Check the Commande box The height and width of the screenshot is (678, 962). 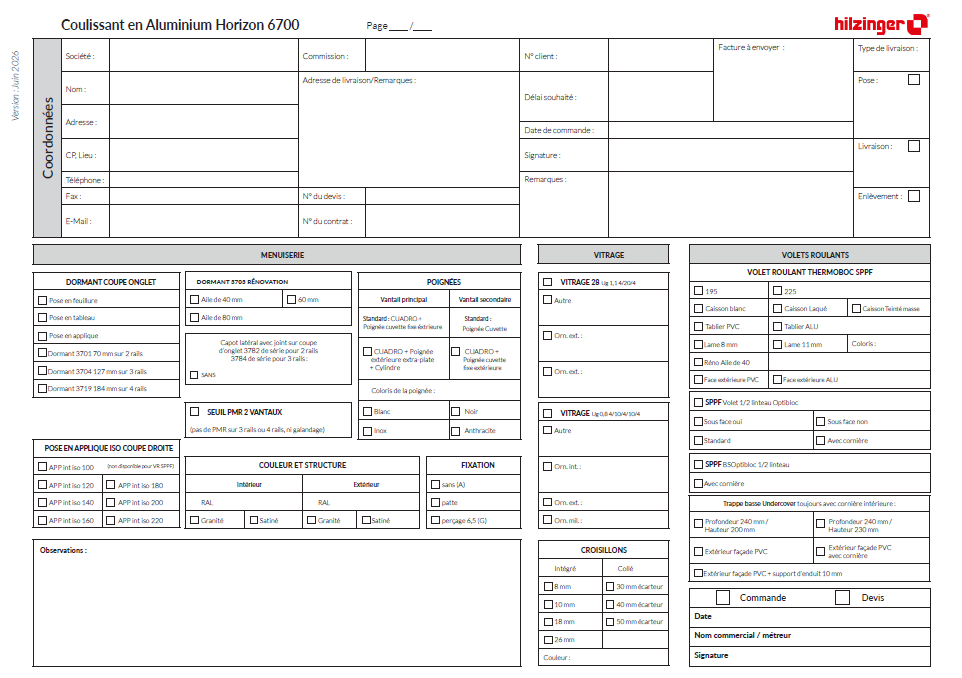pos(723,598)
